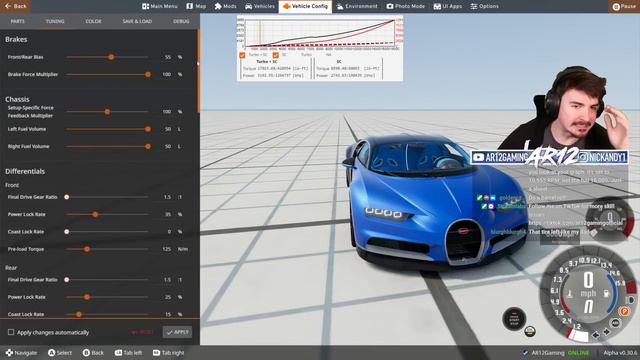Open Vehicles using the car icon
Image resolution: width=640 pixels, height=360 pixels.
(x=249, y=6)
